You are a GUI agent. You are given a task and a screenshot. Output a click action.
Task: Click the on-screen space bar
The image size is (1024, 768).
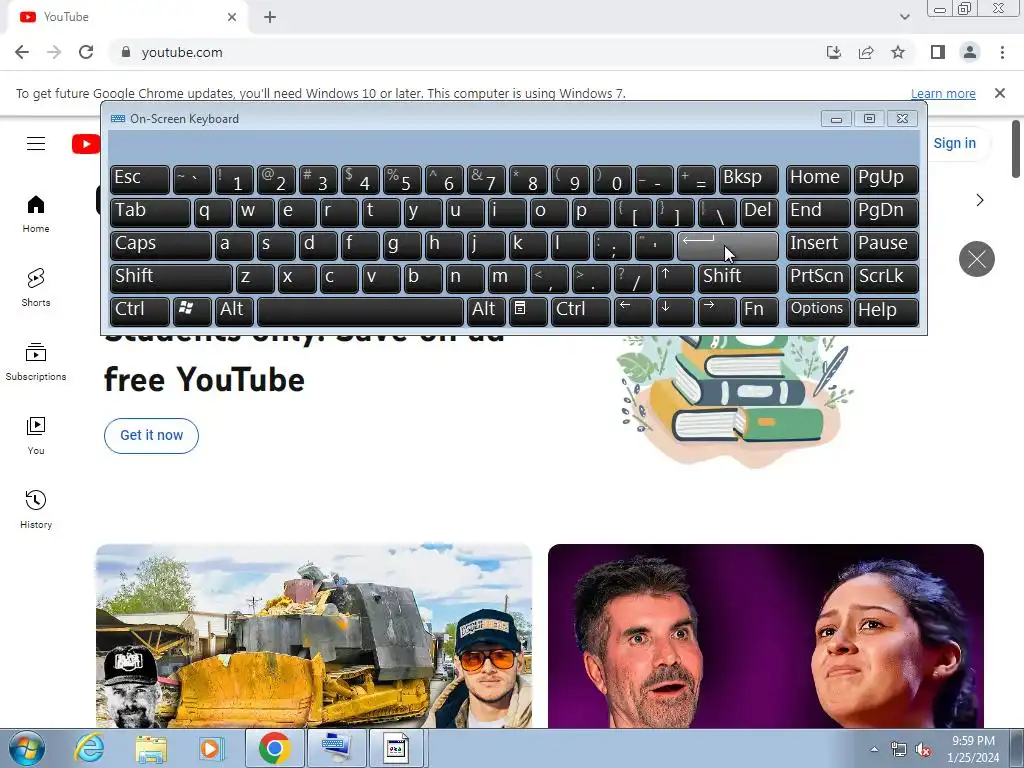click(x=360, y=311)
